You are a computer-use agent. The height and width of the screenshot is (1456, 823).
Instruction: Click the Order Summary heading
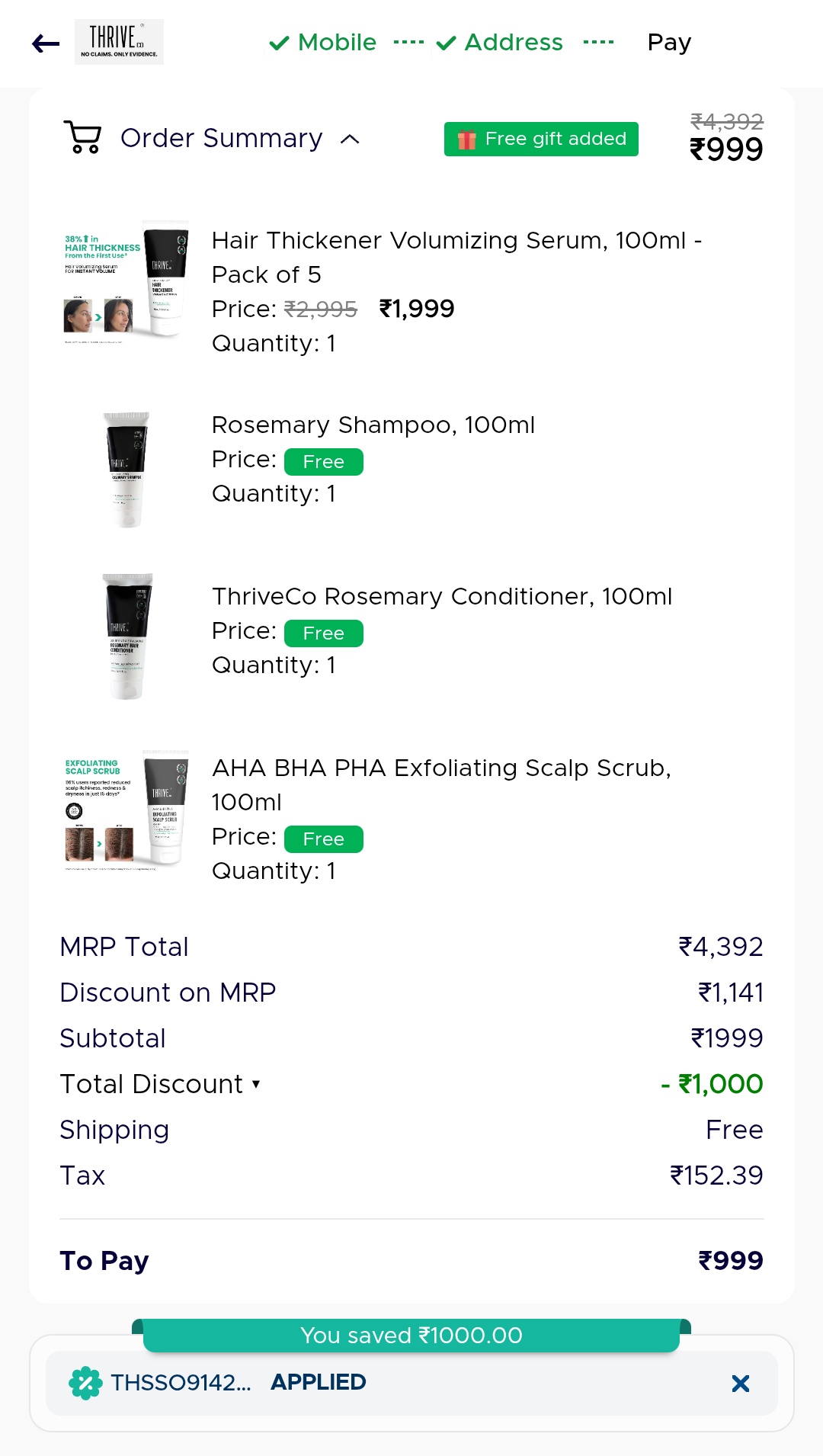221,139
